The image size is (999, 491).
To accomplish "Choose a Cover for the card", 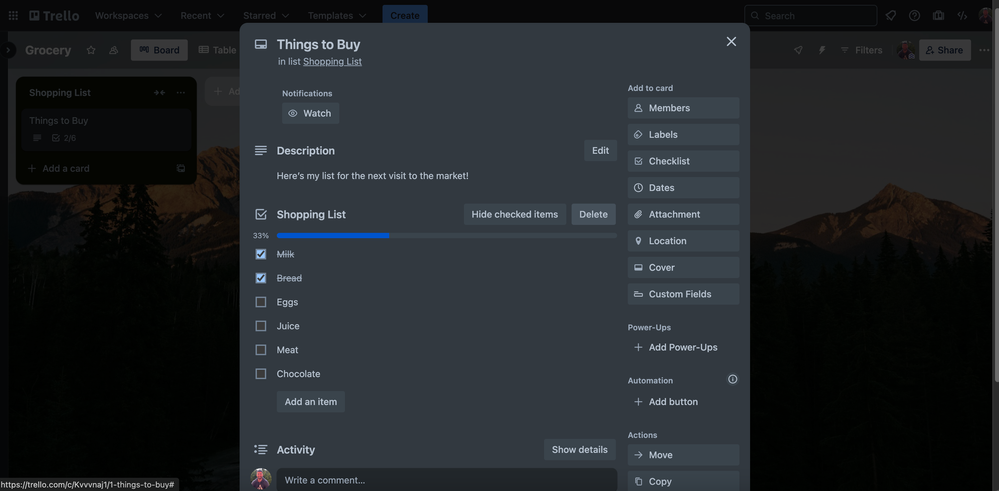I will pos(683,267).
